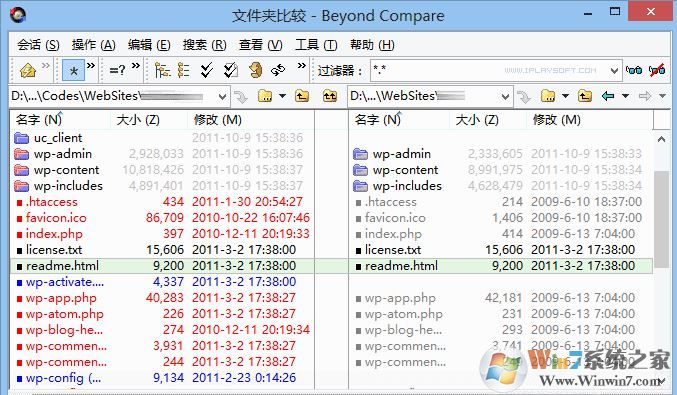Select wp-atom.php in left pane
This screenshot has width=677, height=395.
pos(65,313)
